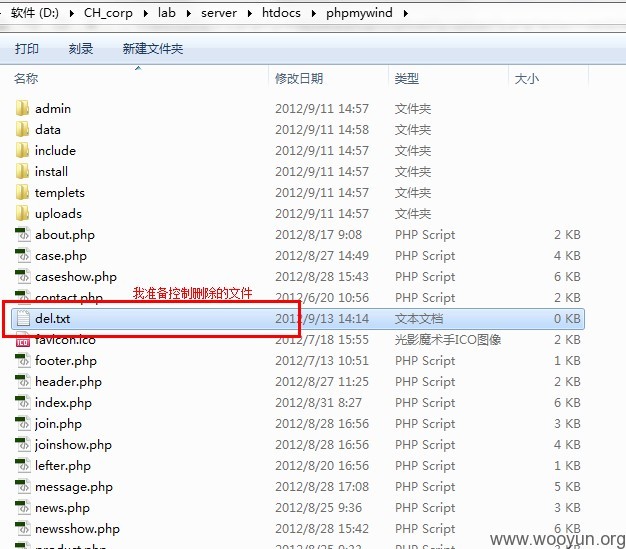Navigate to lab breadcrumb segment
Screen dimensions: 626x549
167,13
